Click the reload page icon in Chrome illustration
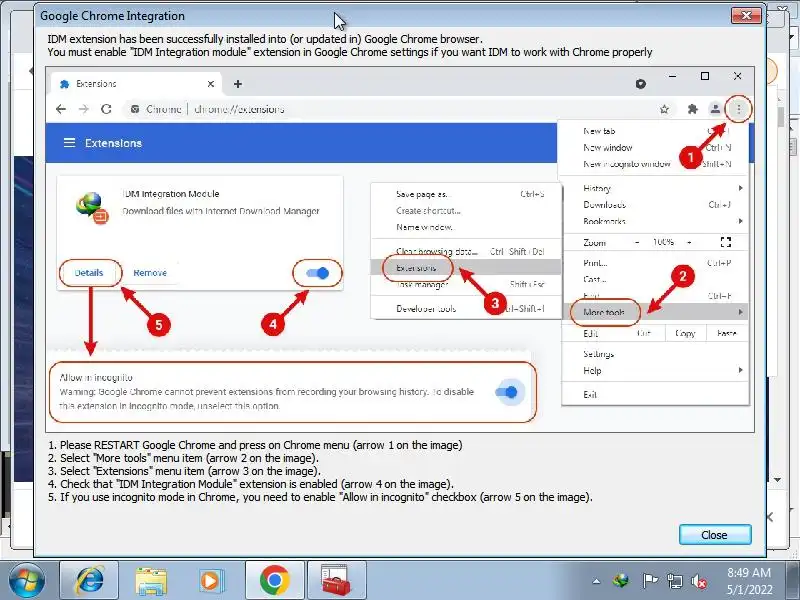 click(106, 109)
